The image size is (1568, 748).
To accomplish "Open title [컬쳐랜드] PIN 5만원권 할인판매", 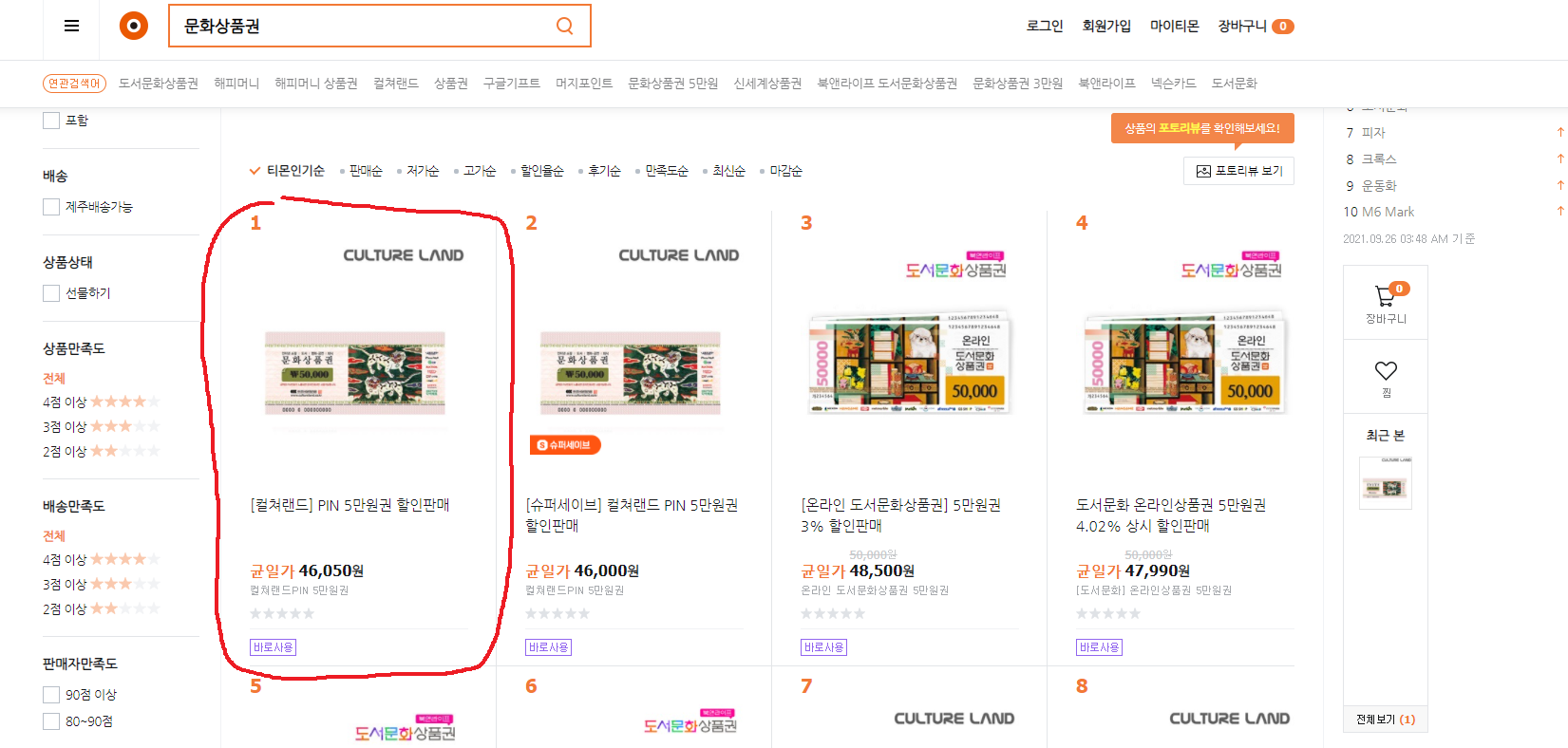I will click(x=349, y=505).
